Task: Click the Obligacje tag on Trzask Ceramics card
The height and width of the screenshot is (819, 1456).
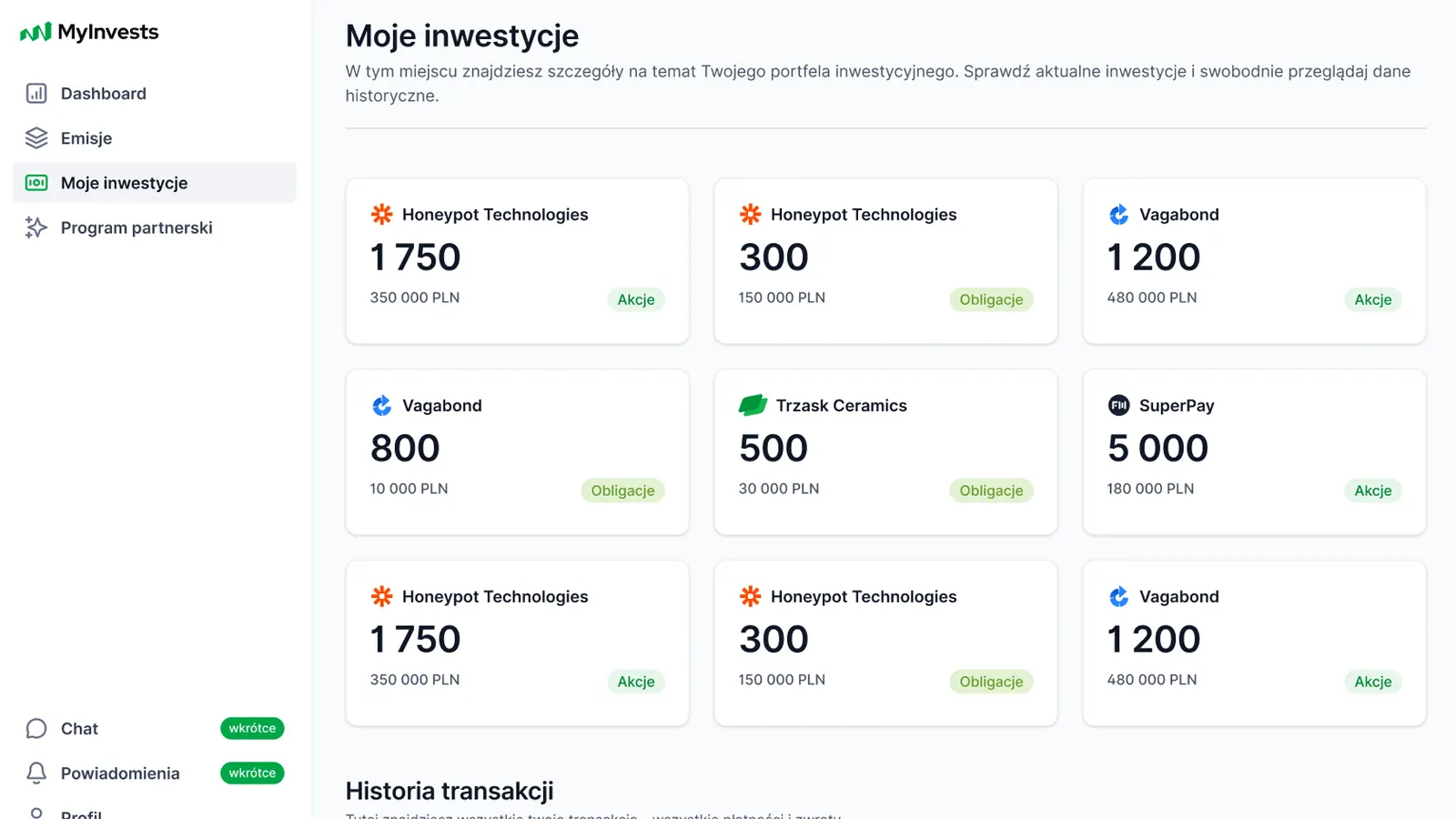Action: (x=991, y=490)
